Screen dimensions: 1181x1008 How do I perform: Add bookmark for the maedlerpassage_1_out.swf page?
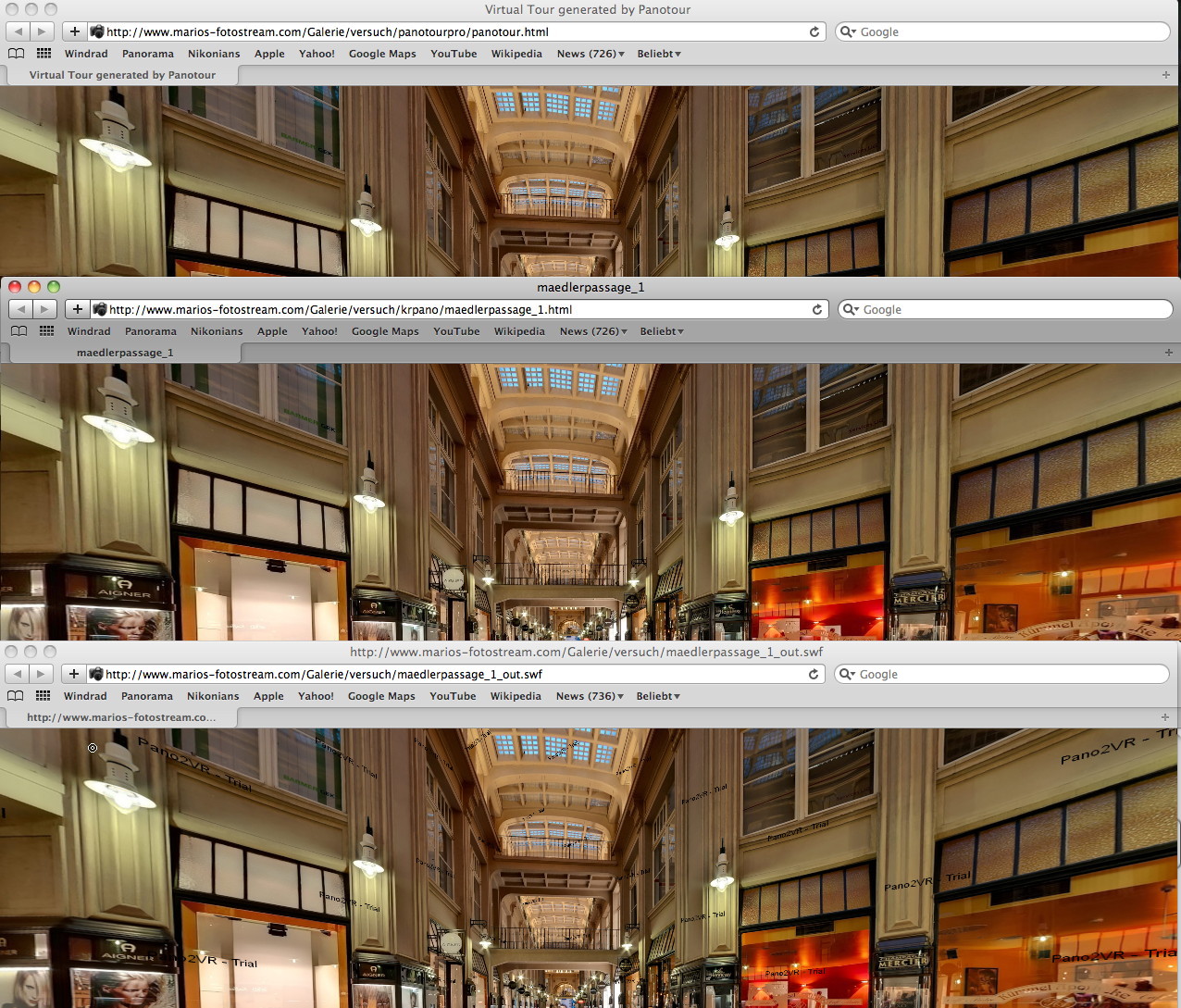(74, 674)
